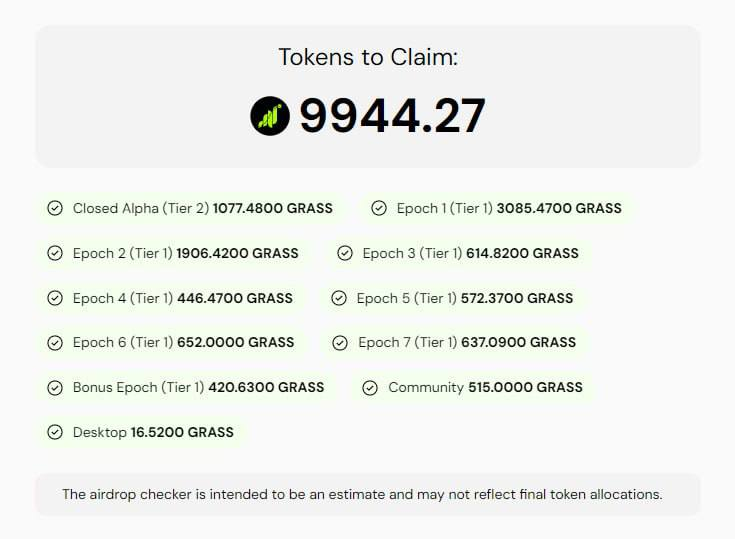The image size is (735, 539).
Task: Click the Closed Alpha checkmark icon
Action: click(x=55, y=208)
